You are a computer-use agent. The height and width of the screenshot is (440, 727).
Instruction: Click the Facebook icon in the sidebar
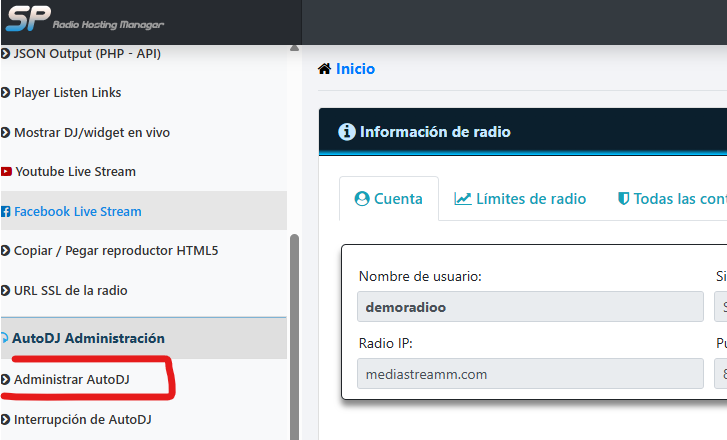tap(6, 212)
